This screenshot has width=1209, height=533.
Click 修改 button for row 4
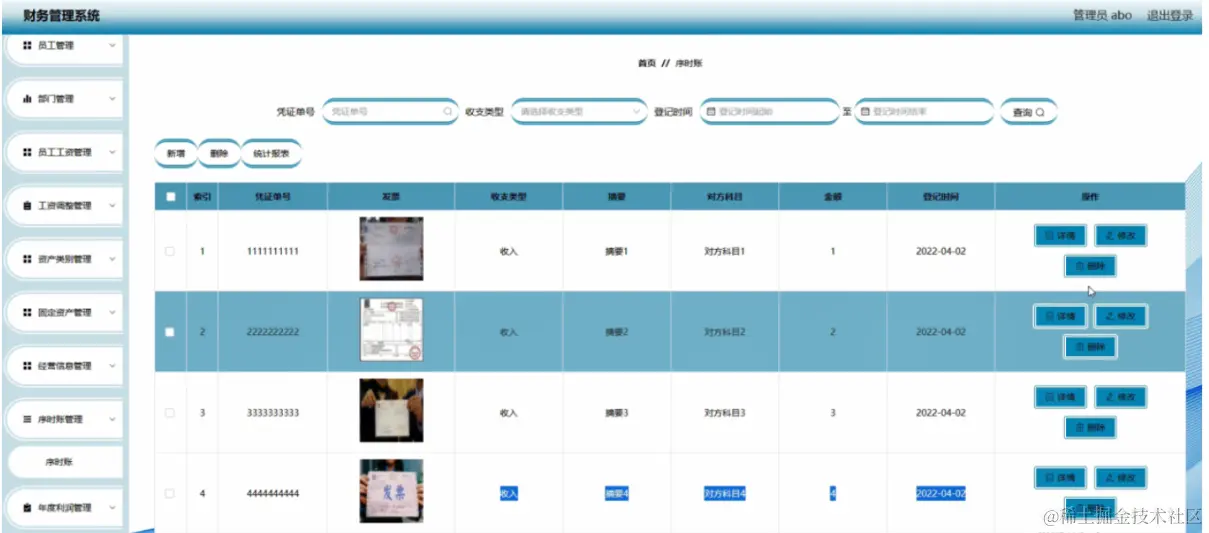click(x=1121, y=478)
